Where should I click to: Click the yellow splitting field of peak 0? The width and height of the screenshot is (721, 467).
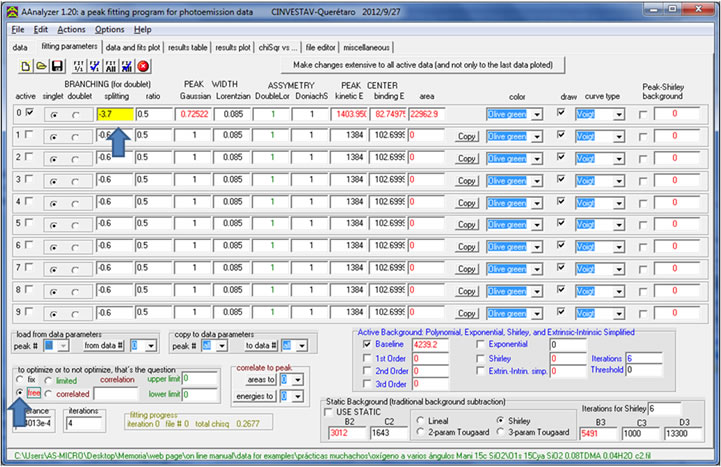pyautogui.click(x=114, y=114)
